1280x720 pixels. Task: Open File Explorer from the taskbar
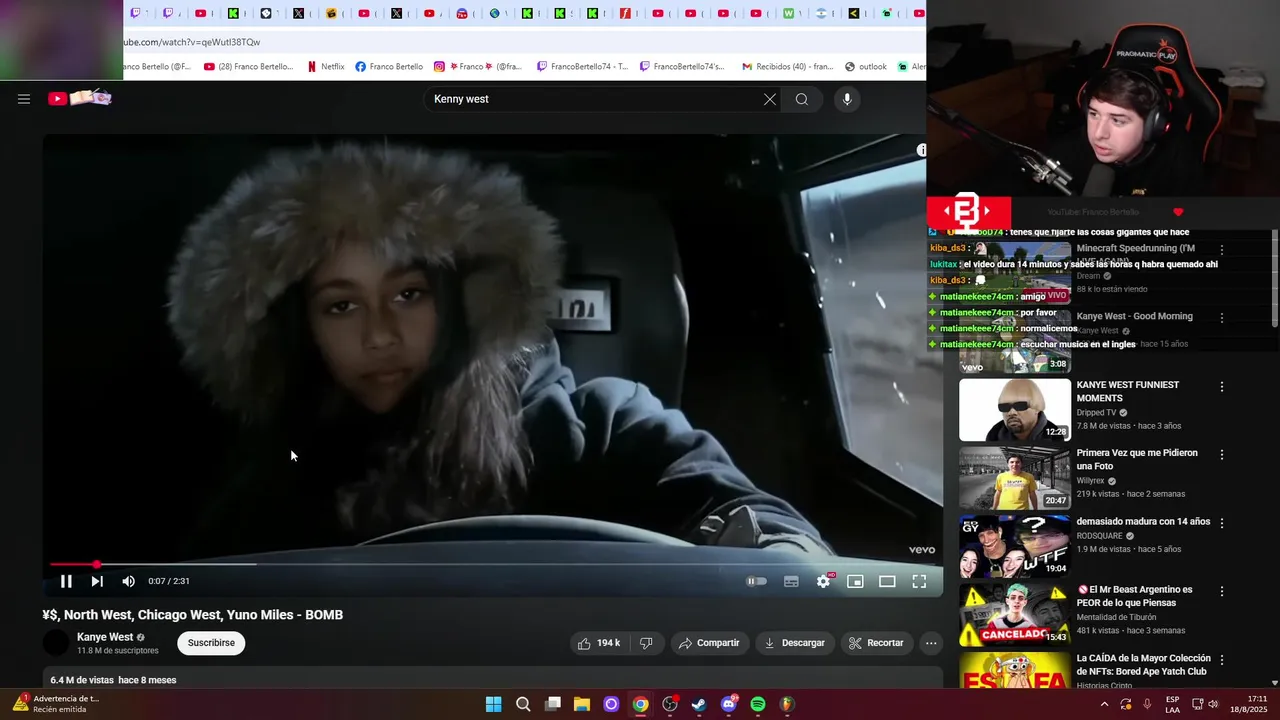click(582, 704)
